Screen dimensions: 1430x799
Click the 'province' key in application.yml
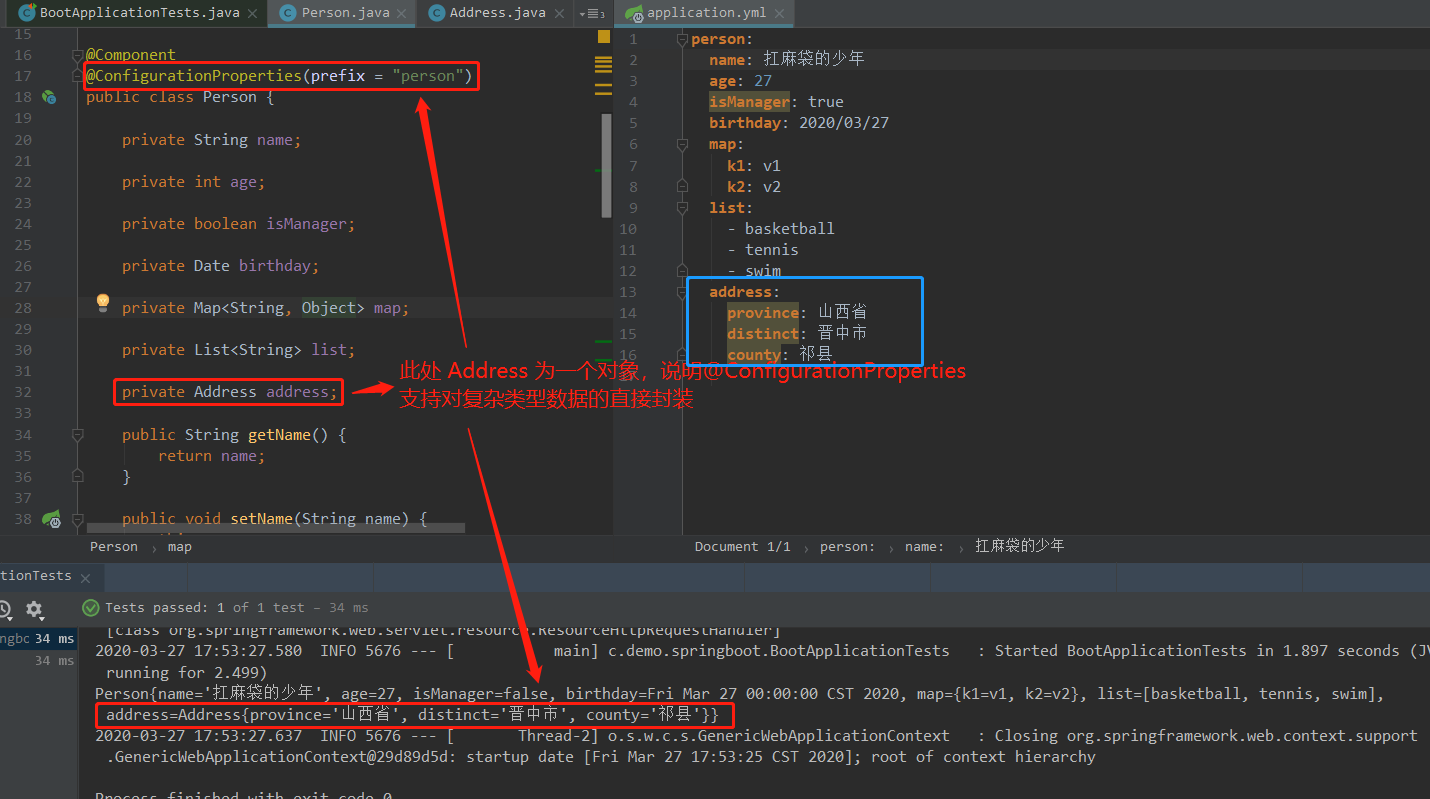pyautogui.click(x=763, y=313)
